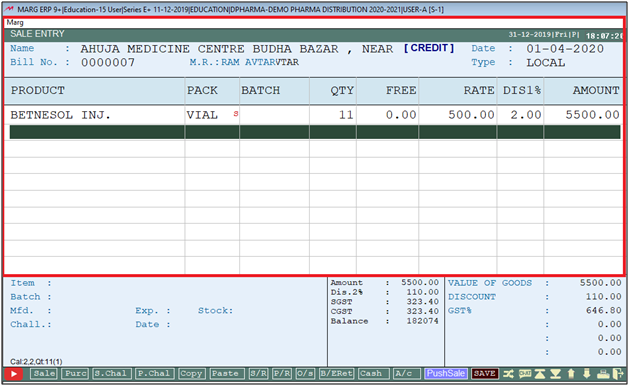Click the A/c button
Viewport: 630px width, 386px height.
point(406,374)
